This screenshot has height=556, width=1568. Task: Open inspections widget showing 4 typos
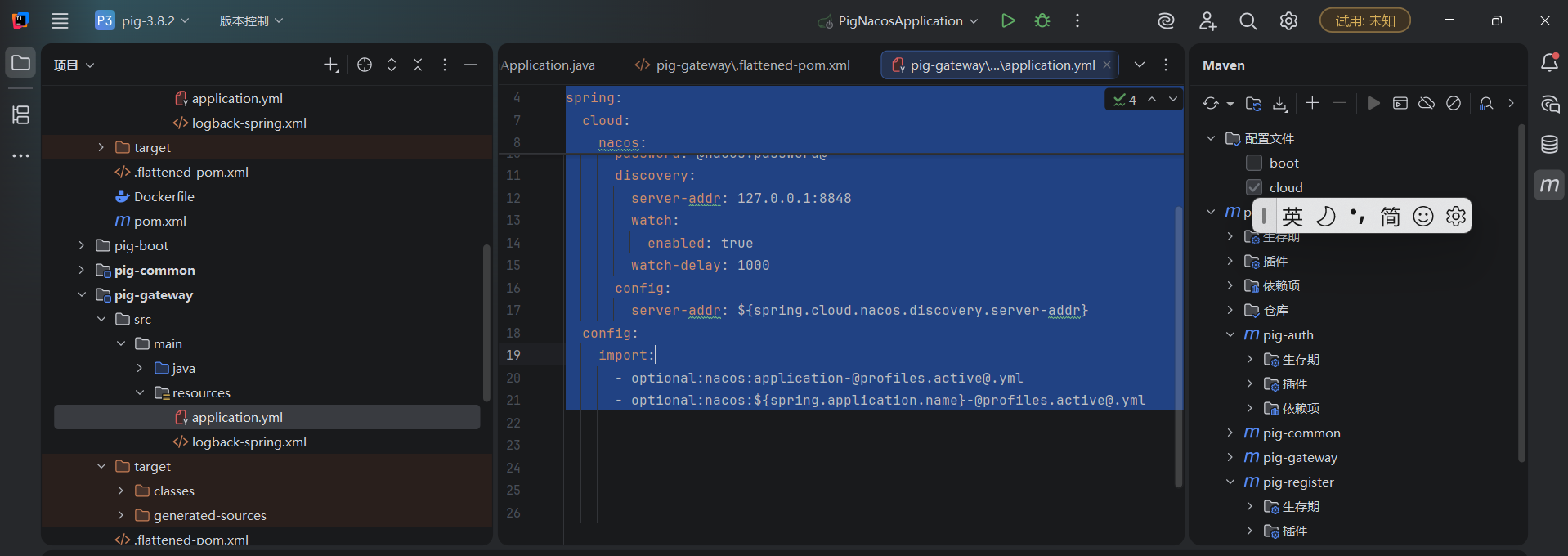(1125, 99)
